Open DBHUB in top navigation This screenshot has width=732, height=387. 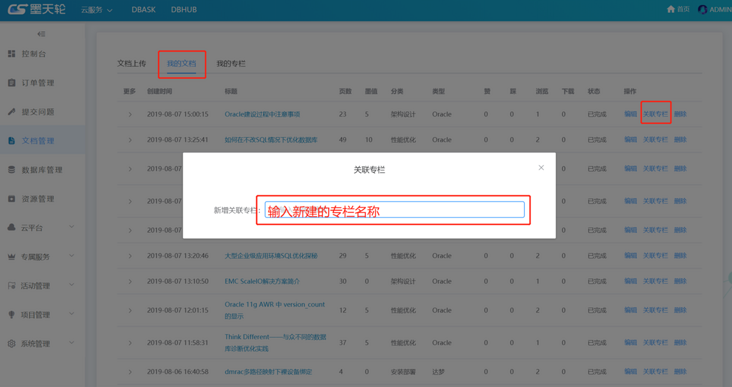[x=184, y=10]
